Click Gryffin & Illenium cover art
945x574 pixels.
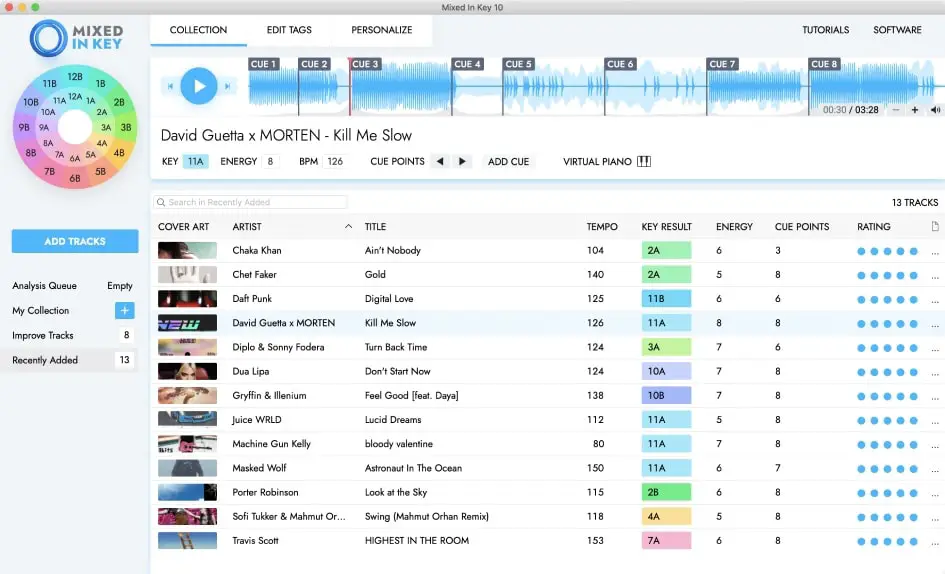187,396
